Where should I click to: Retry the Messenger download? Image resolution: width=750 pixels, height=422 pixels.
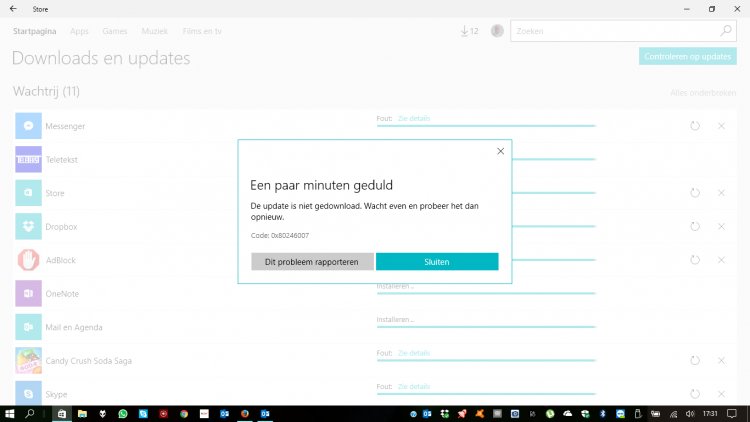click(x=695, y=126)
